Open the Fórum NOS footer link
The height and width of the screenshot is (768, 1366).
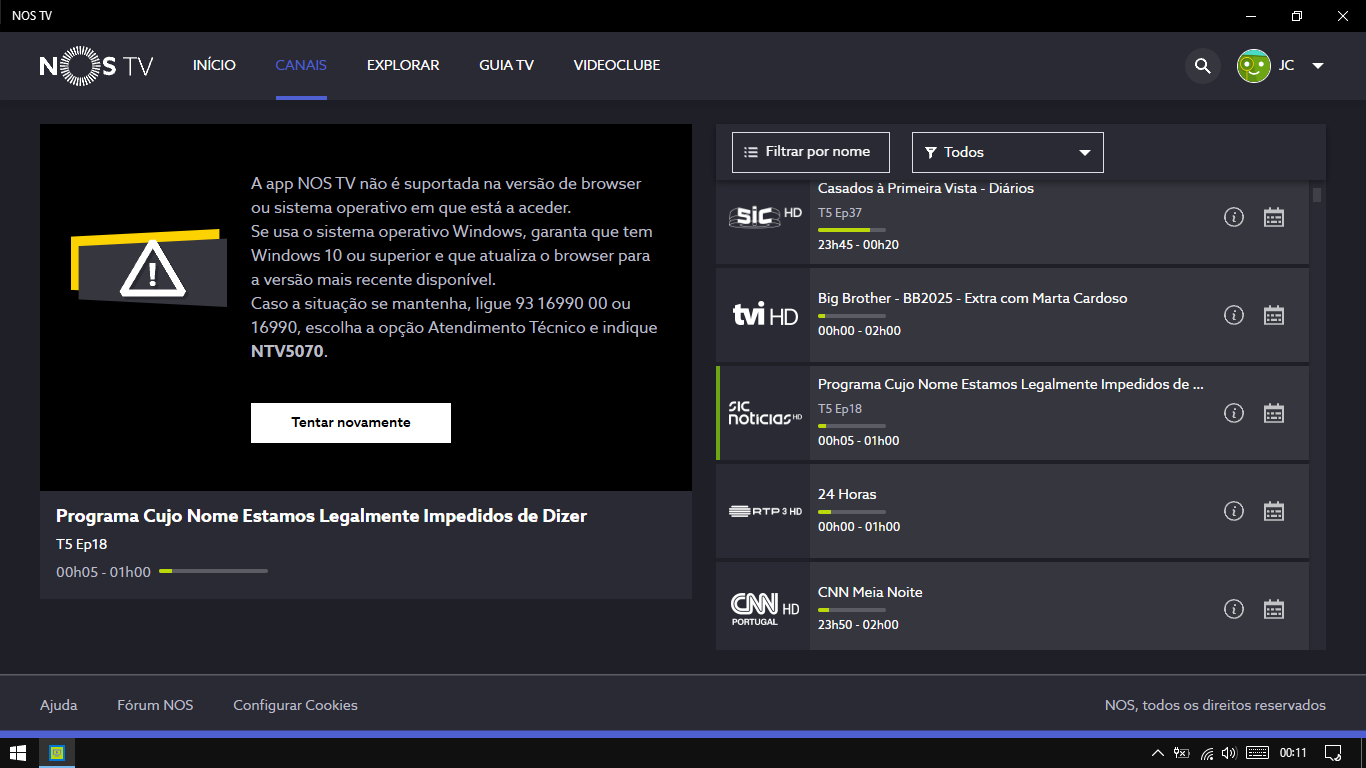tap(155, 705)
